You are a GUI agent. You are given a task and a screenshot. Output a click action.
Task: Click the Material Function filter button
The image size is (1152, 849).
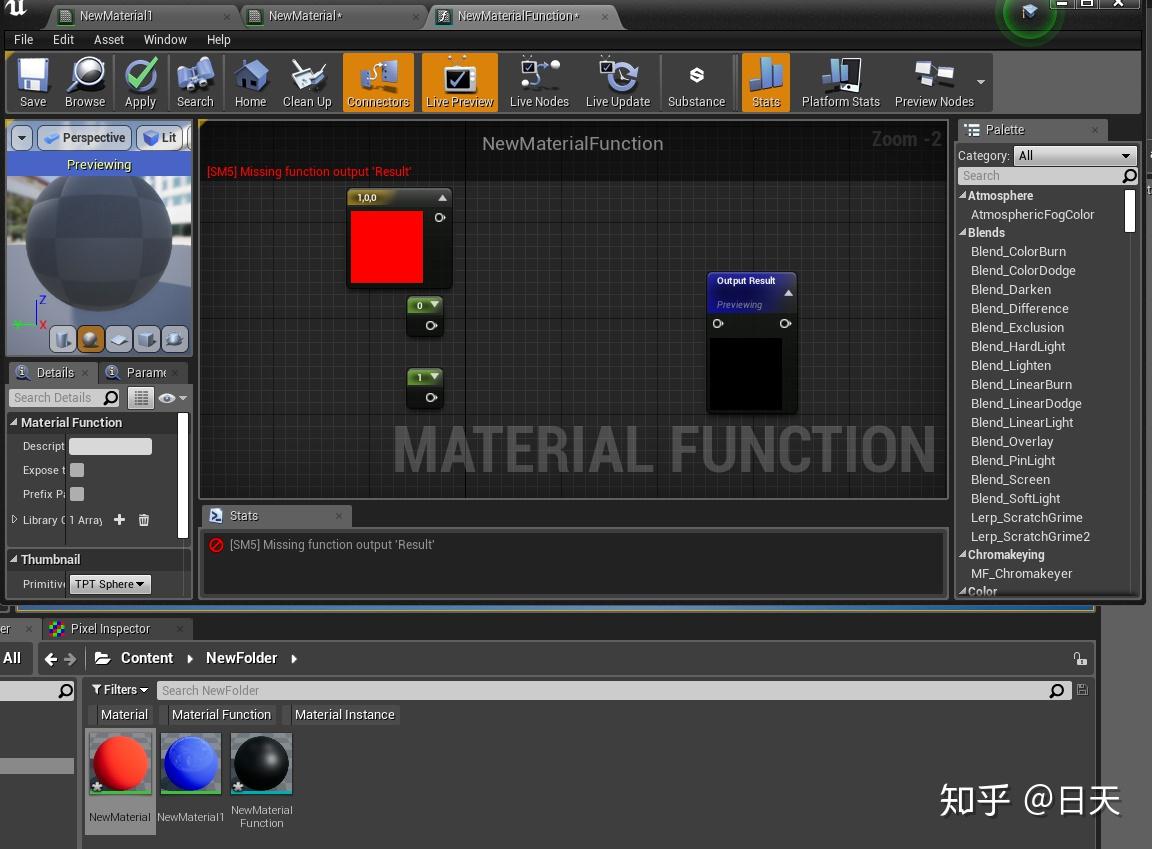point(220,714)
